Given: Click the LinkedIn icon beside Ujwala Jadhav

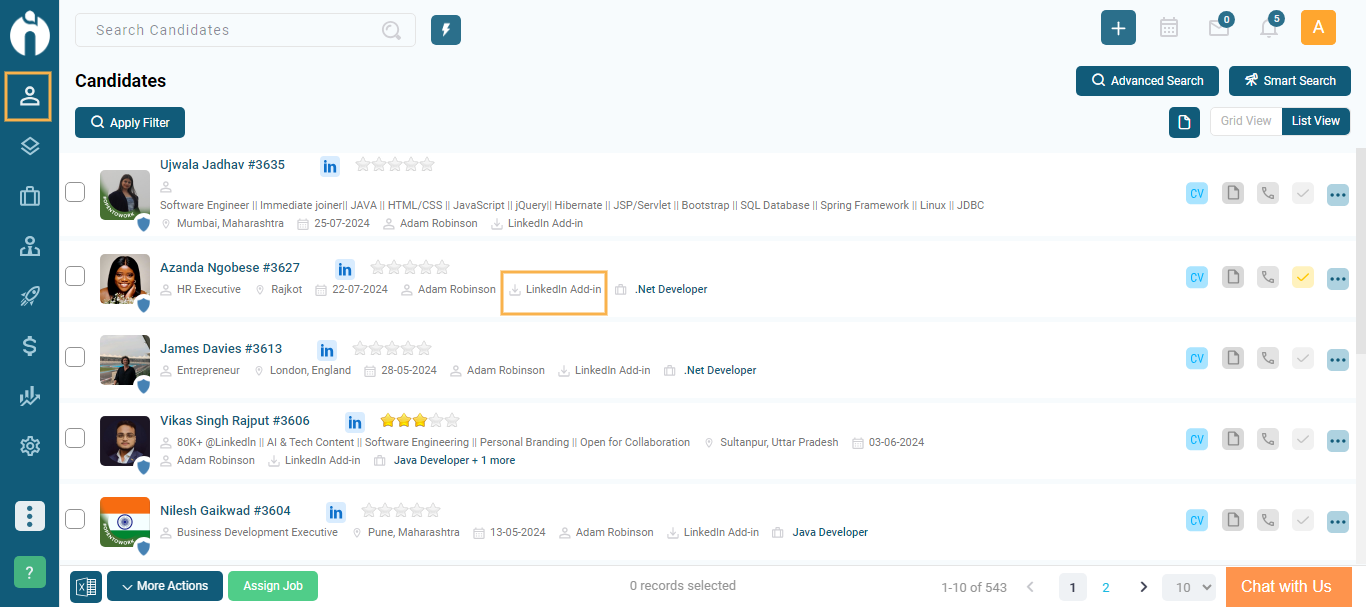Looking at the screenshot, I should (x=329, y=165).
